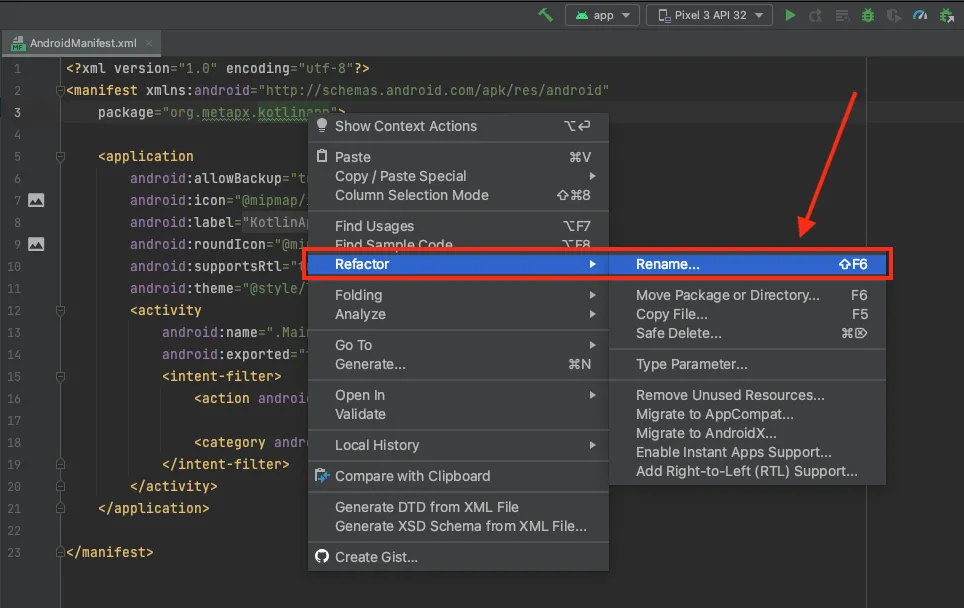
Task: Choose Enable Instant Apps Support...
Action: [748, 452]
